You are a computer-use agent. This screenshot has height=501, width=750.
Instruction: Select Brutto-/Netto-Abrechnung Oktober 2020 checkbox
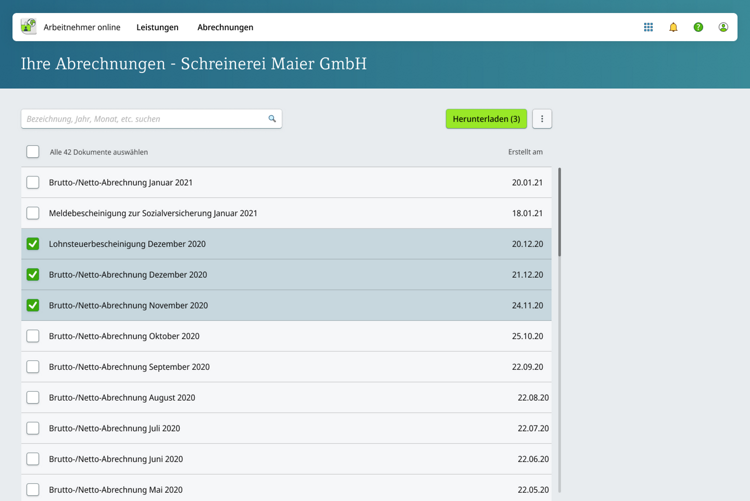(x=33, y=336)
